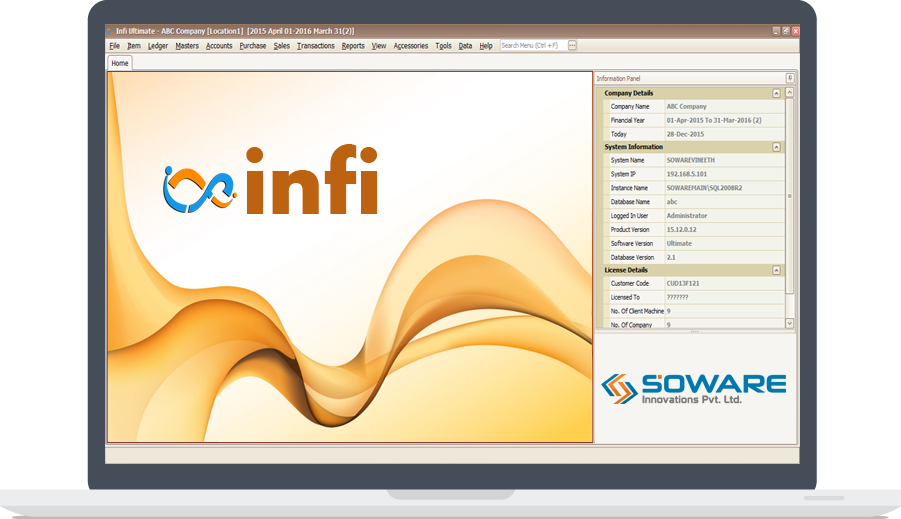The height and width of the screenshot is (519, 901).
Task: Click the Database Name value abc
Action: pos(672,202)
